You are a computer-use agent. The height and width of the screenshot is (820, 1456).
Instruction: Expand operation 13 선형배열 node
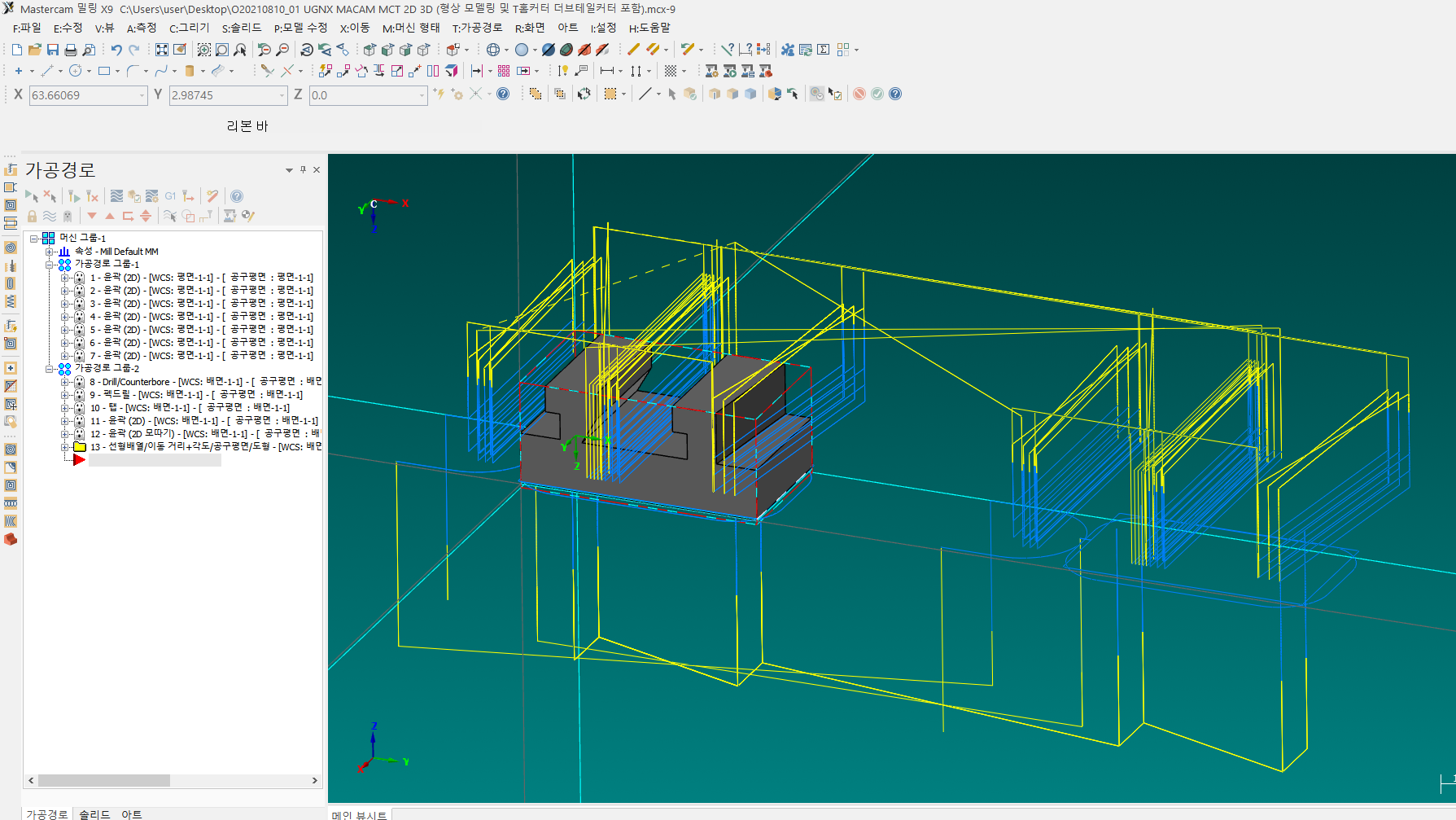pyautogui.click(x=65, y=447)
